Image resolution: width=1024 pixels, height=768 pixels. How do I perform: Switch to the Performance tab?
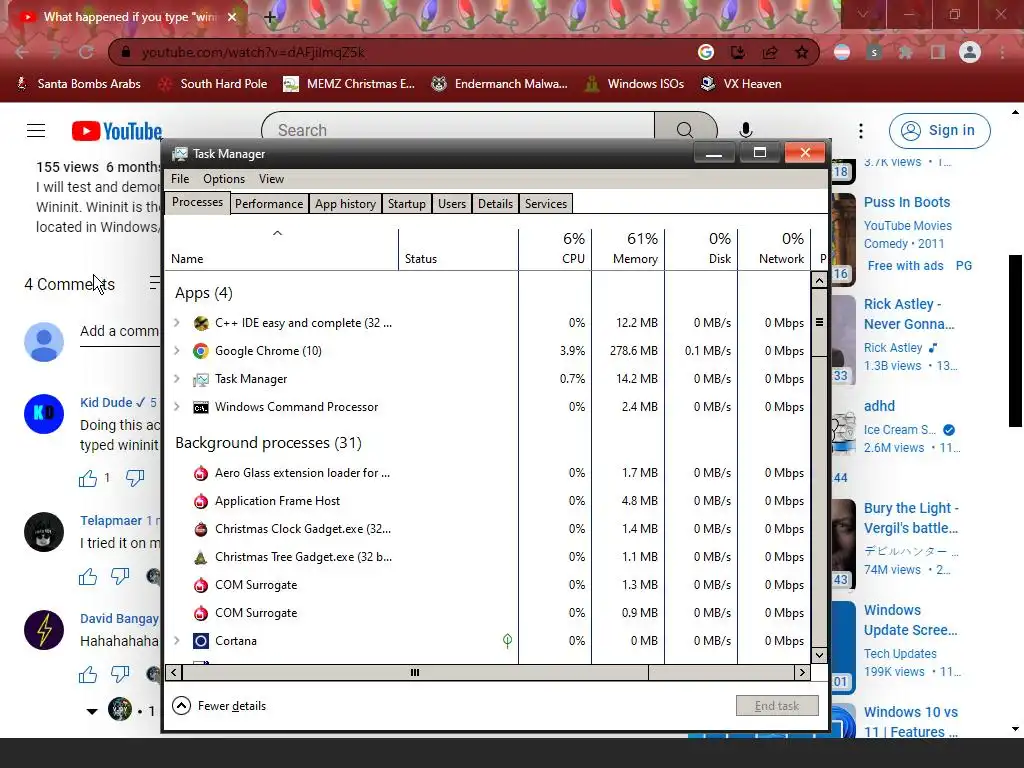click(x=268, y=204)
